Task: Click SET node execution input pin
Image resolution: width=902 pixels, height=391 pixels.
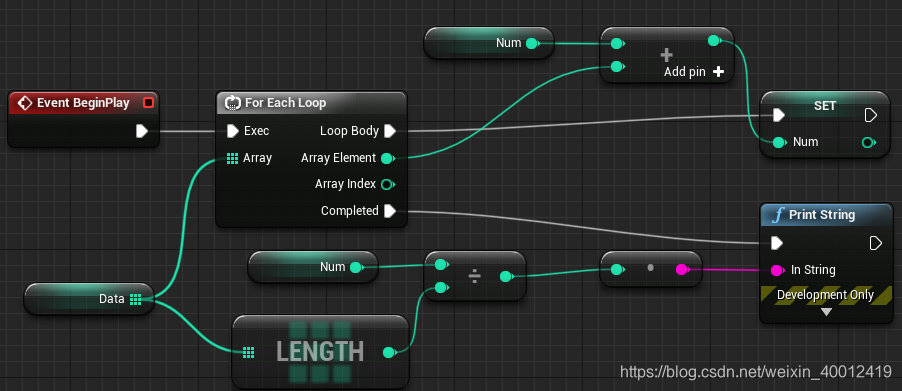Action: click(x=778, y=116)
